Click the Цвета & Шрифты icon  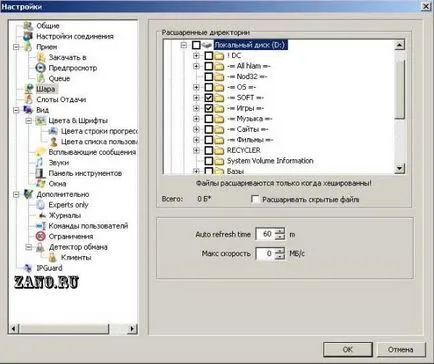tap(40, 120)
